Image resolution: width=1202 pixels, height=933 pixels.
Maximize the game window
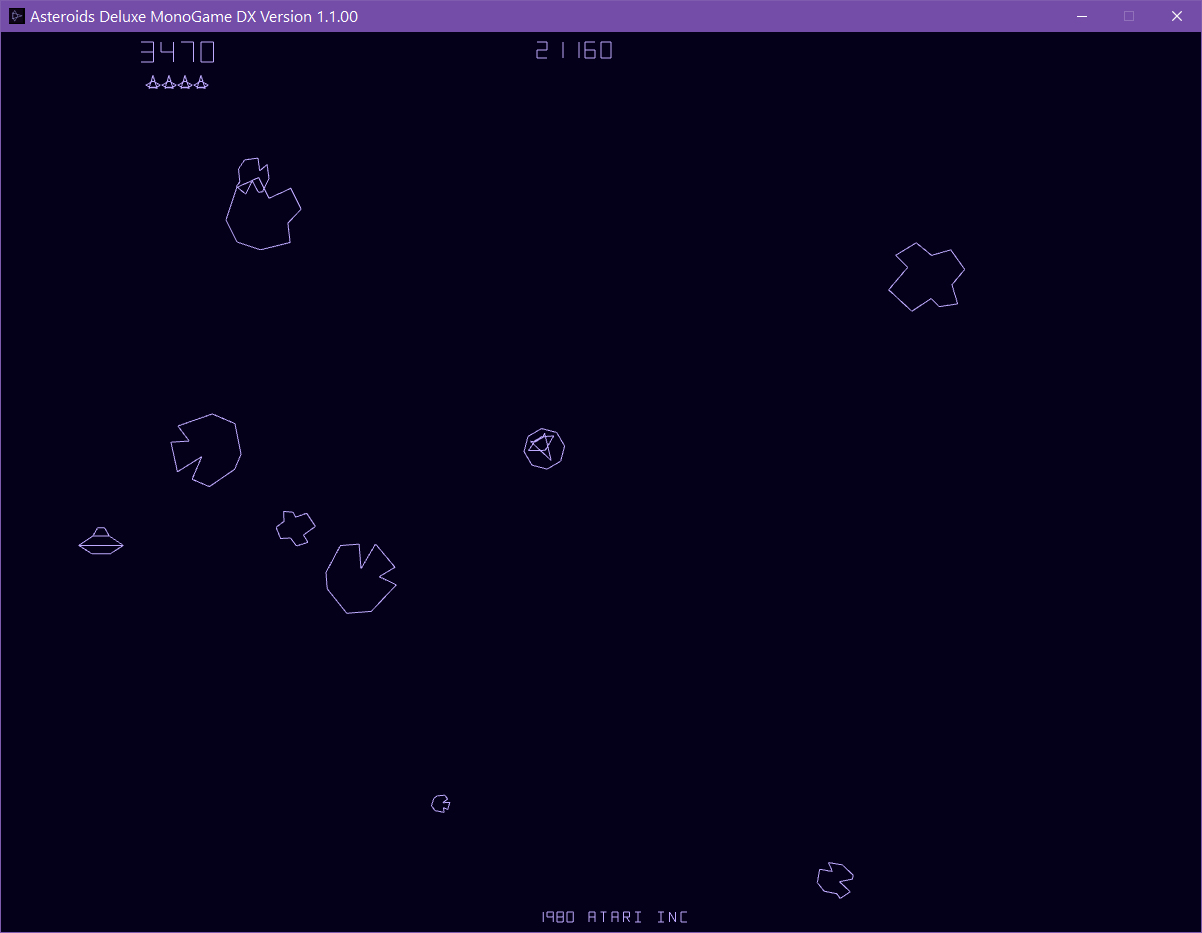coord(1129,16)
